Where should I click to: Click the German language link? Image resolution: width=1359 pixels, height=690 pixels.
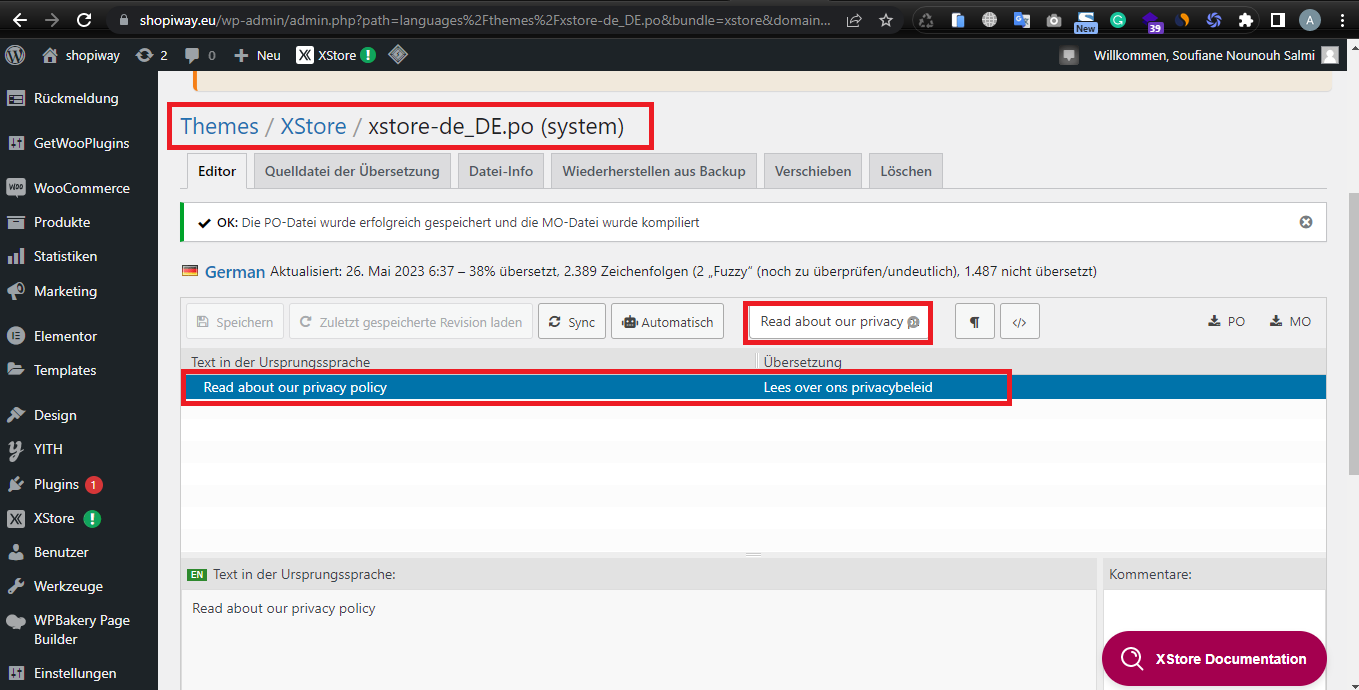(235, 272)
